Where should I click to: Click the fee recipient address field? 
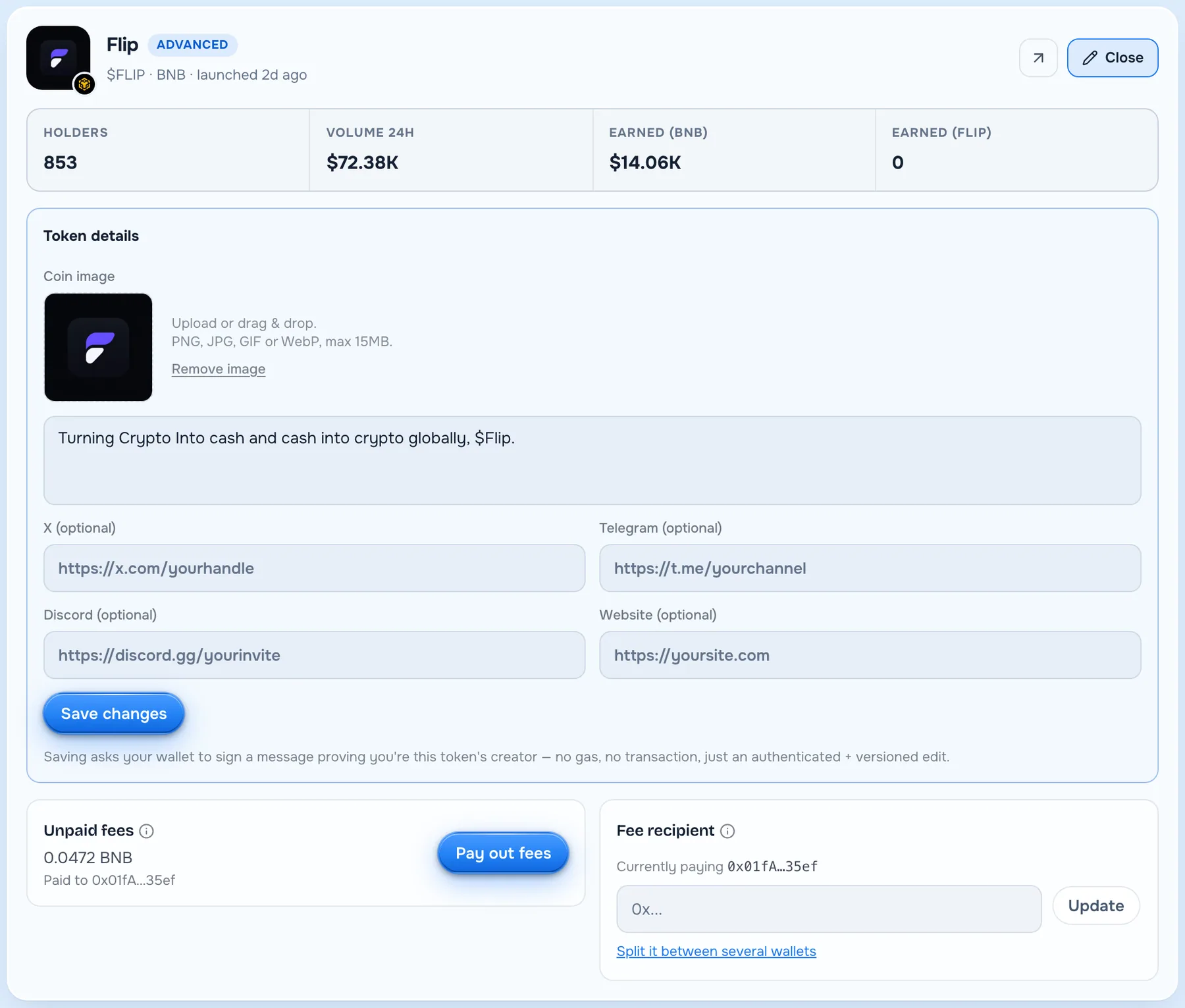click(x=829, y=909)
